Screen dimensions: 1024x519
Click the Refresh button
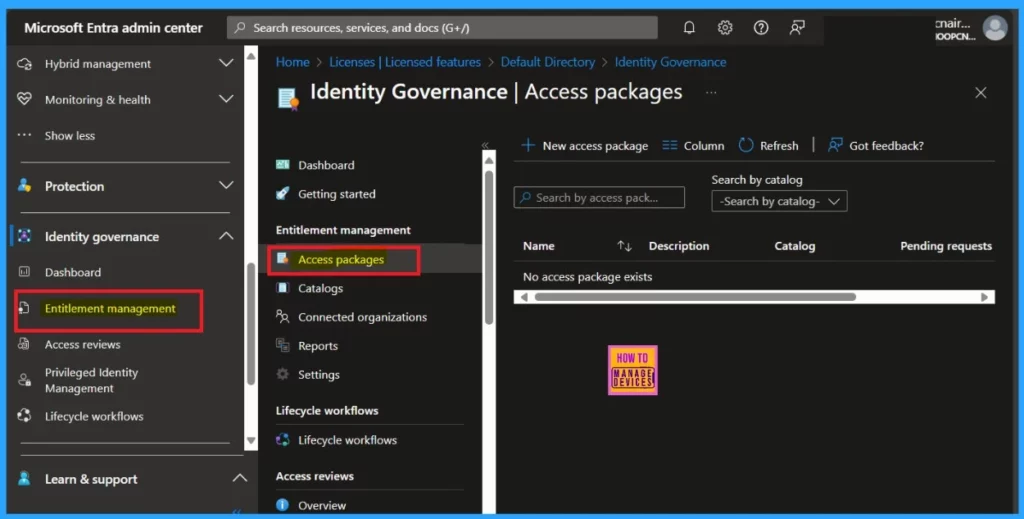coord(769,146)
